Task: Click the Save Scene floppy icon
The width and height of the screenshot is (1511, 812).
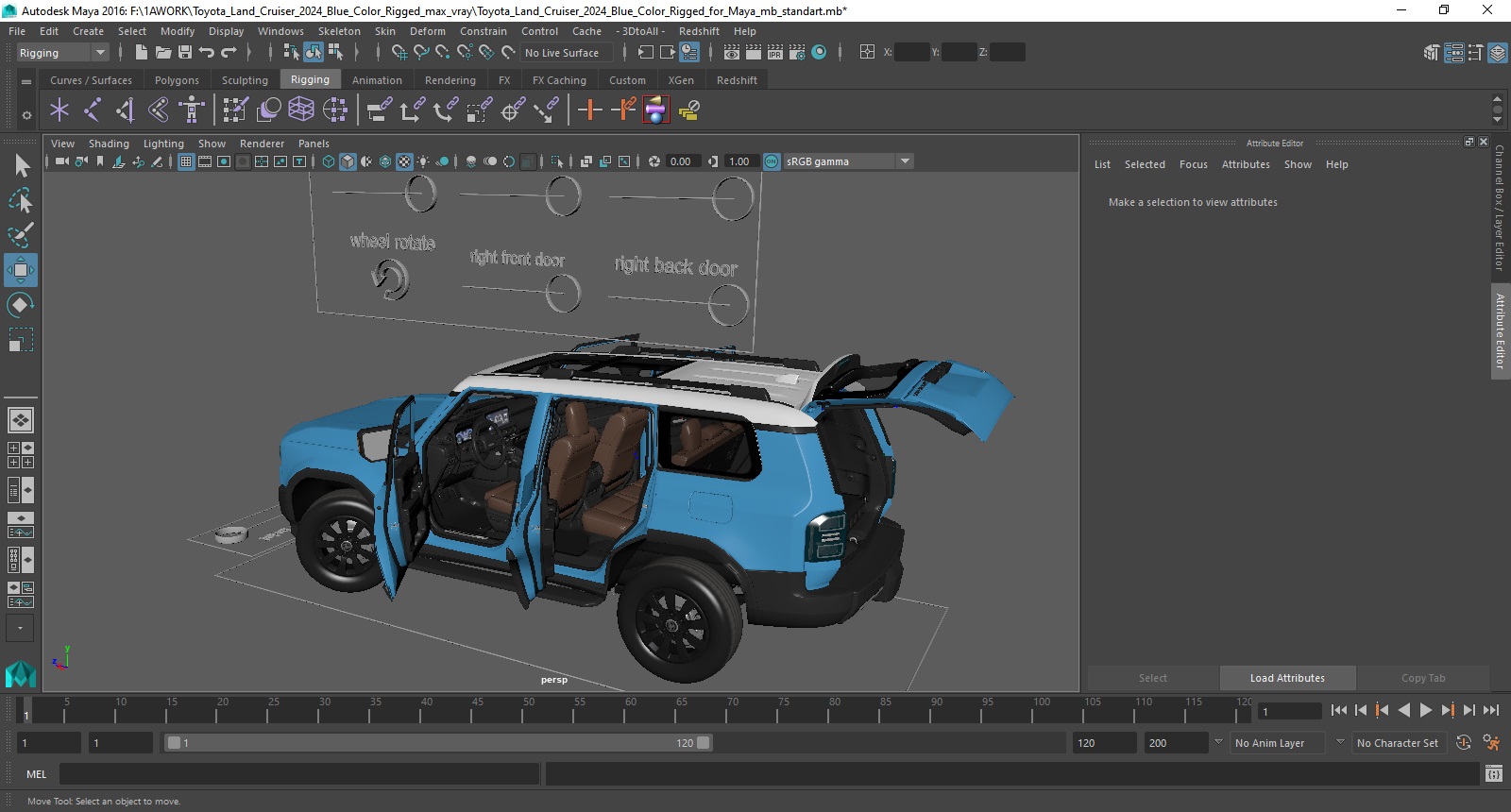Action: (x=185, y=53)
